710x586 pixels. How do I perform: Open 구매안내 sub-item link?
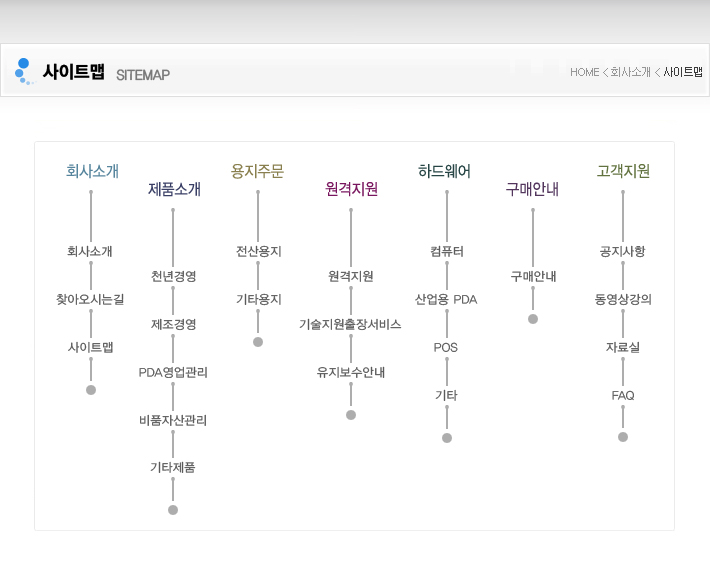[x=533, y=276]
